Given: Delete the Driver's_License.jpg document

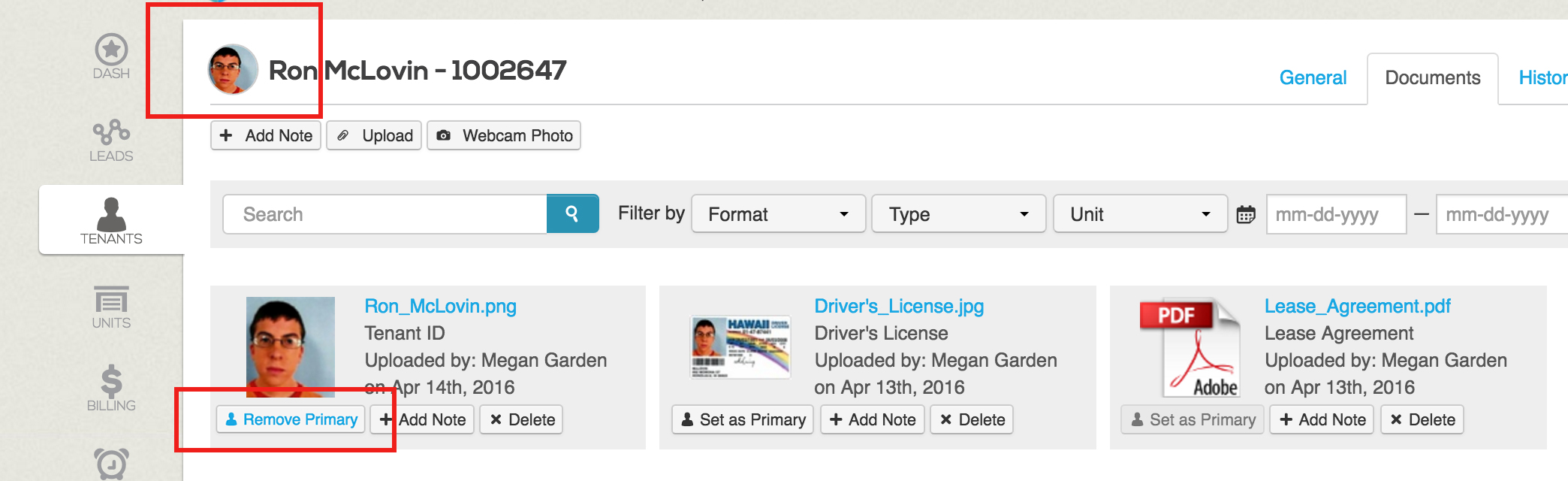Looking at the screenshot, I should tap(972, 419).
